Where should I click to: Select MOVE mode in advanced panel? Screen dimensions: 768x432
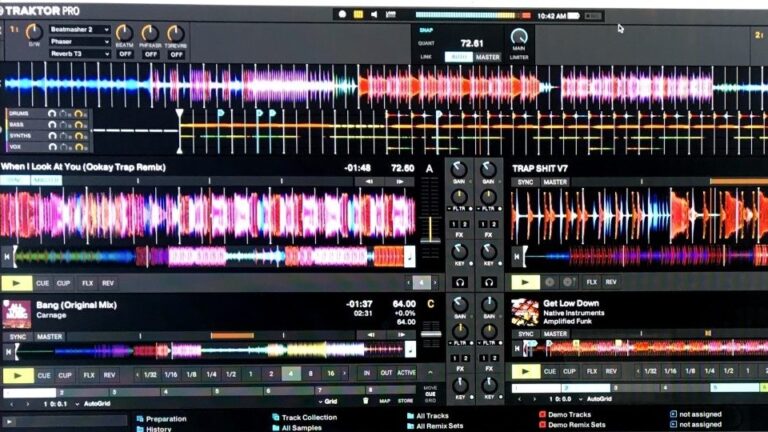(430, 388)
